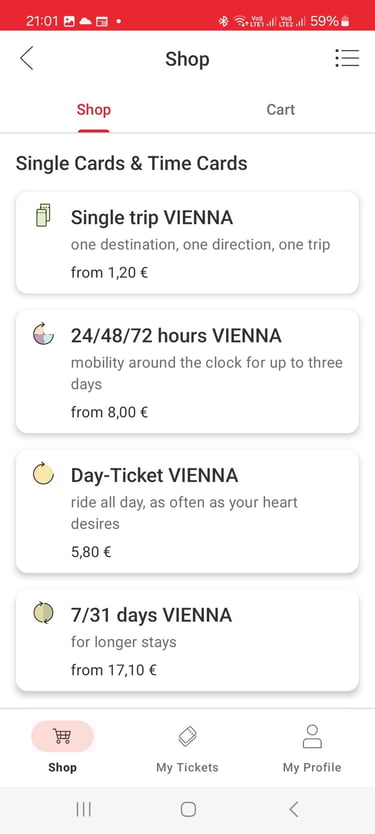Tap the 24/48/72 hours clock icon
This screenshot has height=834, width=375.
(x=43, y=334)
